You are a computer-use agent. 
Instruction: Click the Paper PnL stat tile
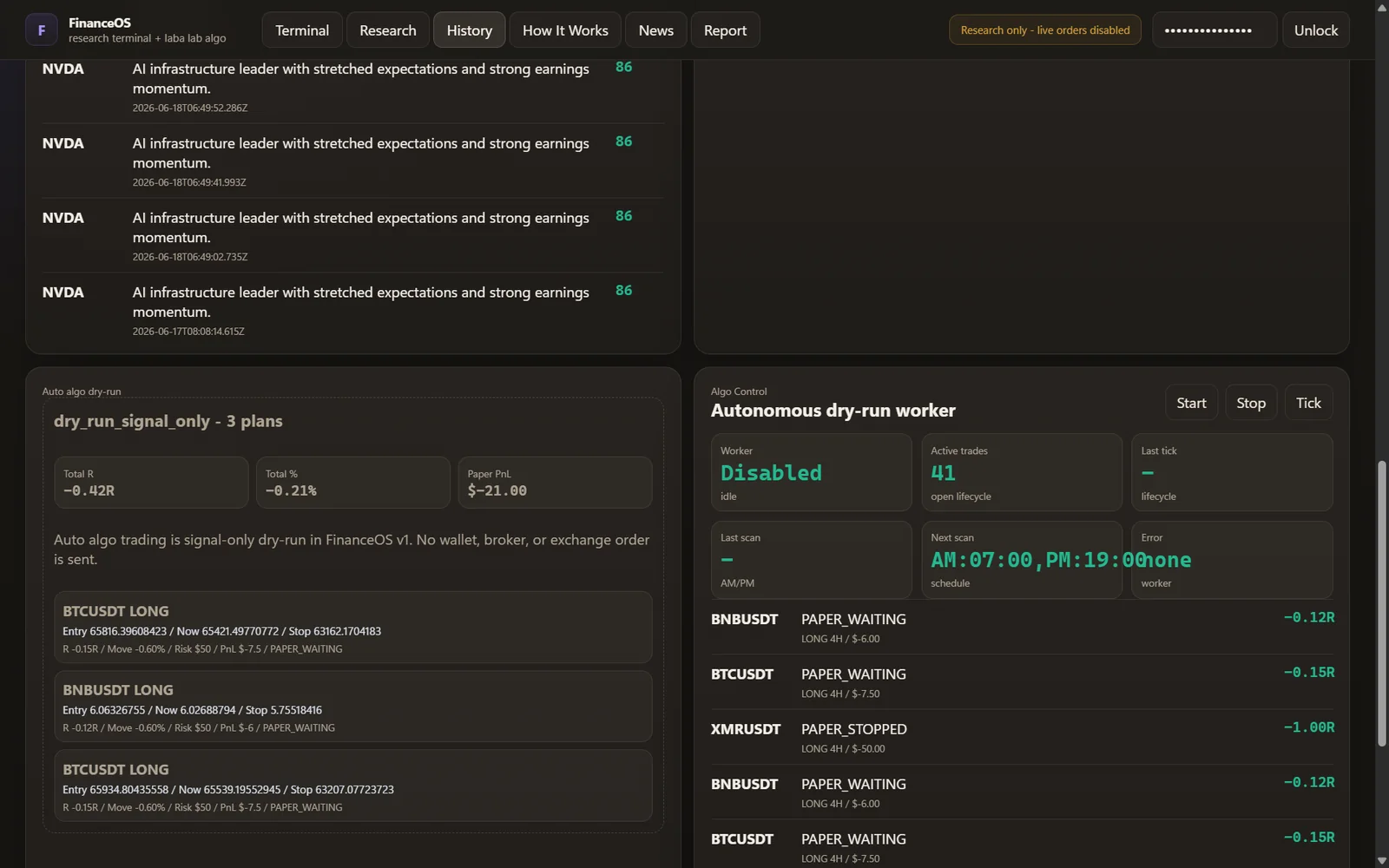point(555,483)
